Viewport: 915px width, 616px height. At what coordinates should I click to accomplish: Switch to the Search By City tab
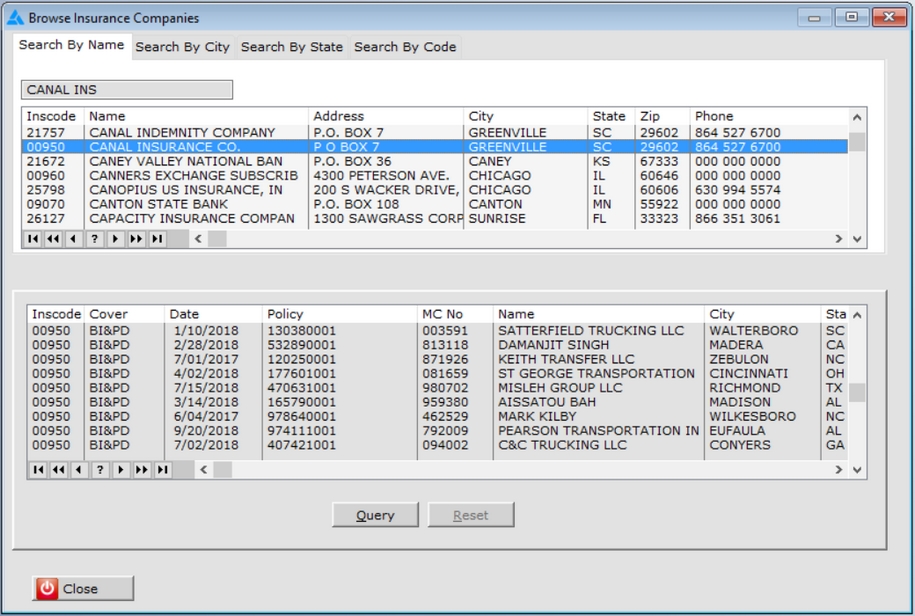coord(182,47)
